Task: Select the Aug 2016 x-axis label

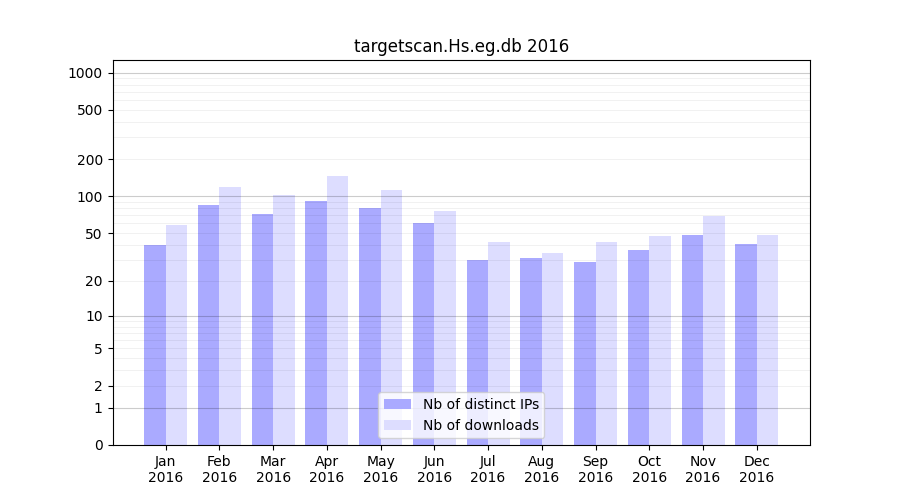Action: 541,469
